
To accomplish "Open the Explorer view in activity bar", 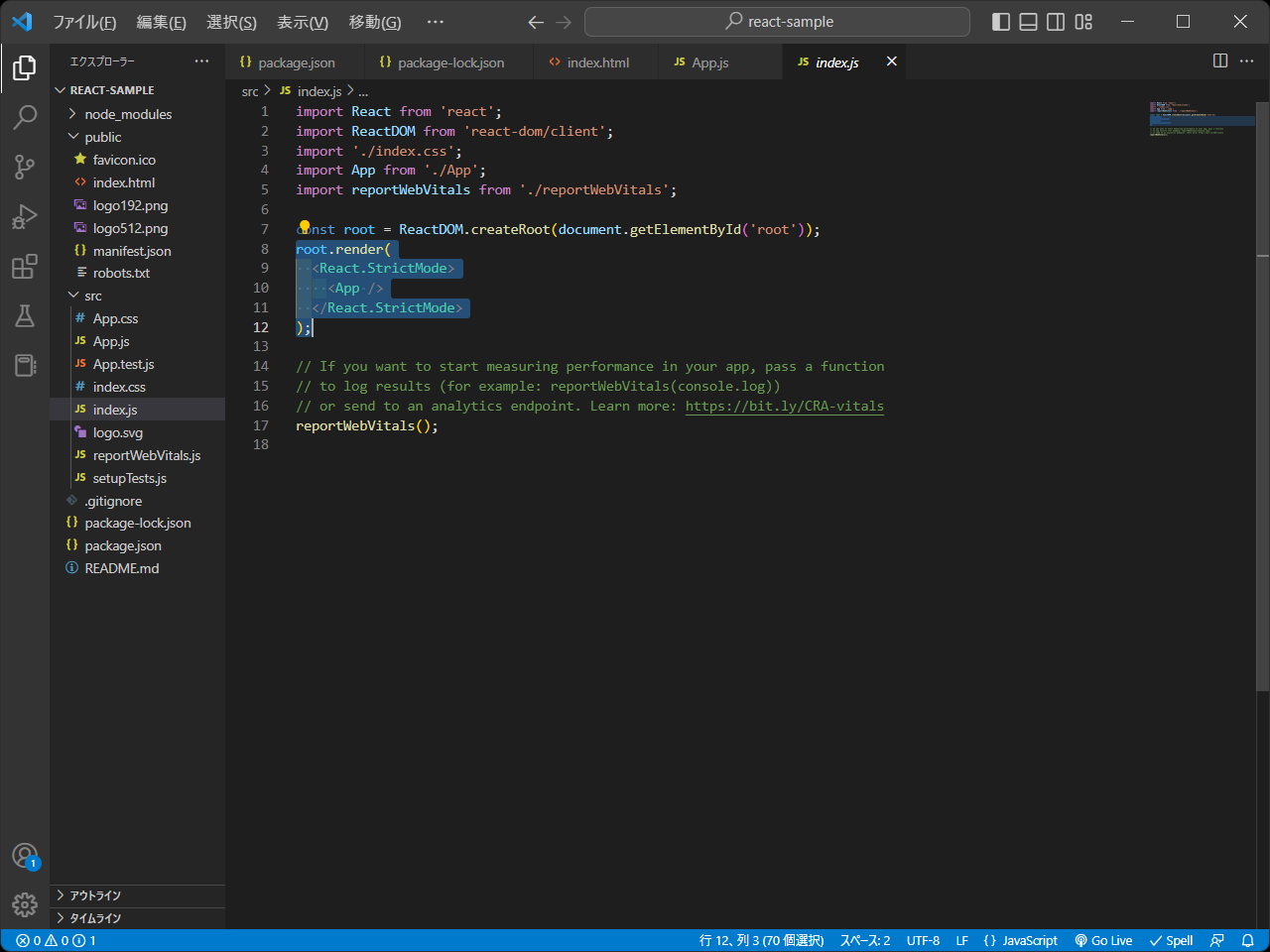I will [x=25, y=67].
